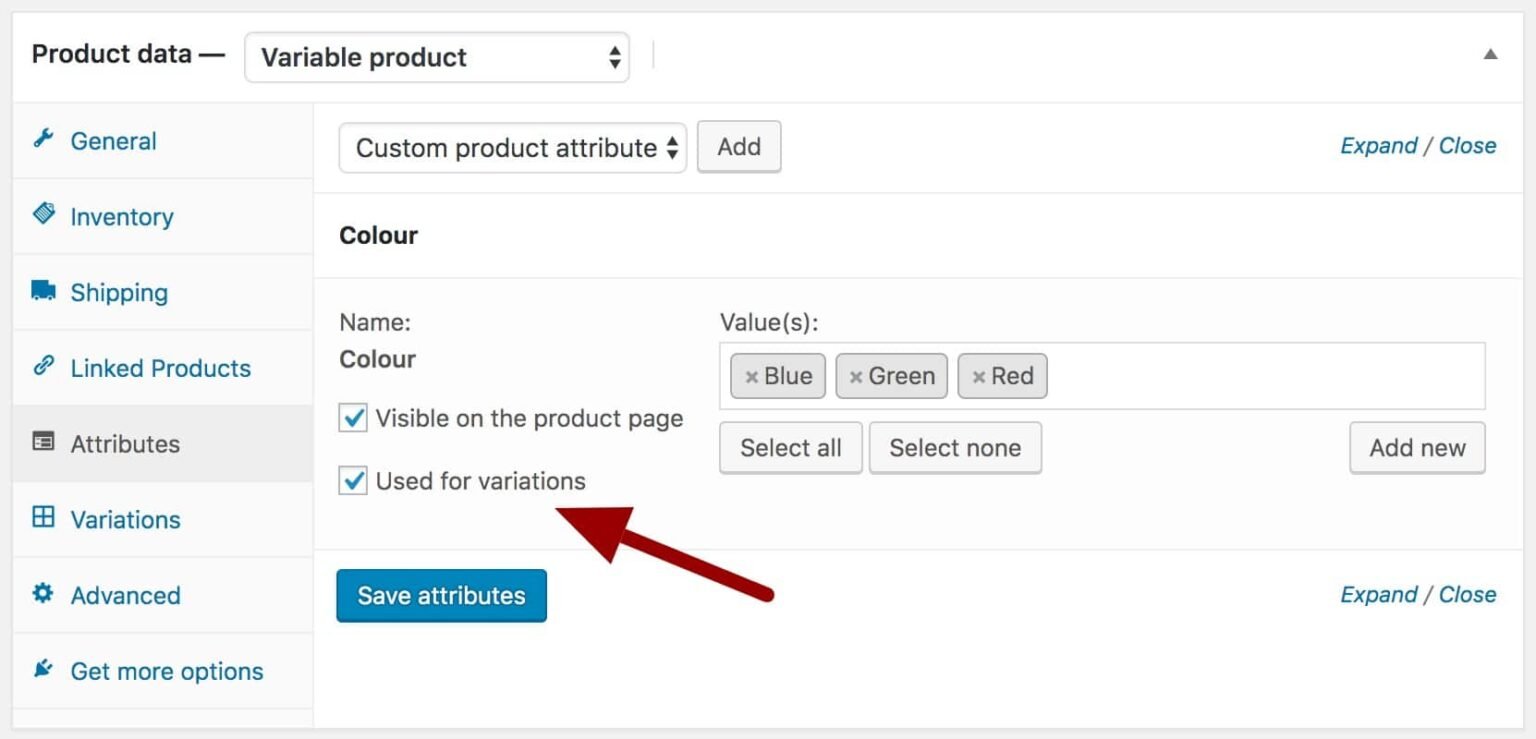Open Shipping via the truck icon

[42, 291]
